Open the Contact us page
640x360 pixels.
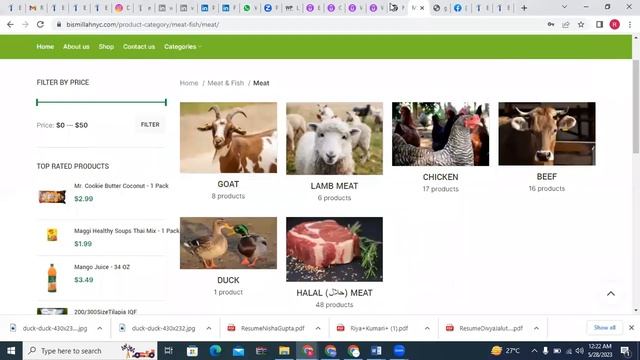pos(139,47)
